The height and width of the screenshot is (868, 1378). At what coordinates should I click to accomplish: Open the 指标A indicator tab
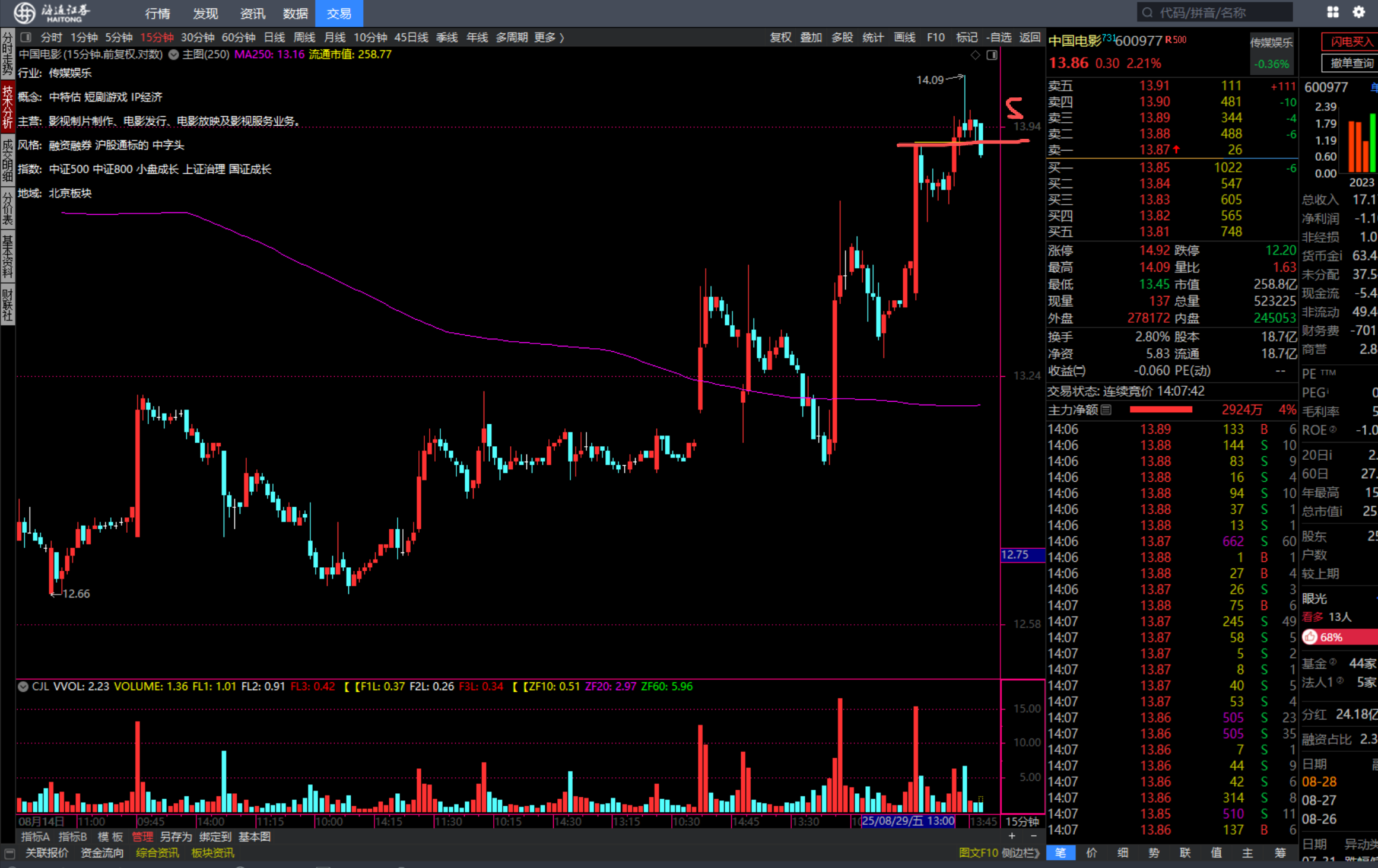(x=36, y=837)
